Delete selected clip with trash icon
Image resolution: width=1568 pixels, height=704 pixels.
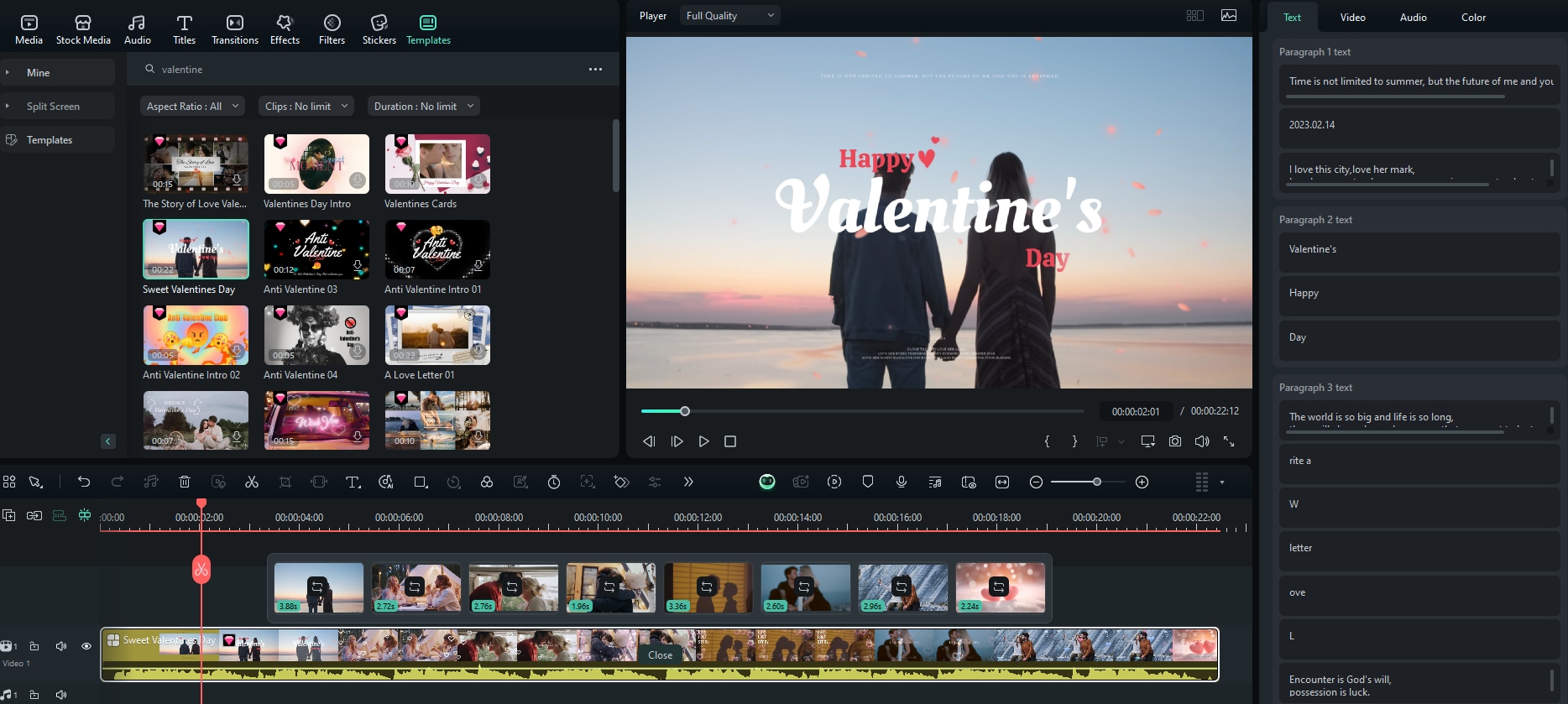point(185,482)
